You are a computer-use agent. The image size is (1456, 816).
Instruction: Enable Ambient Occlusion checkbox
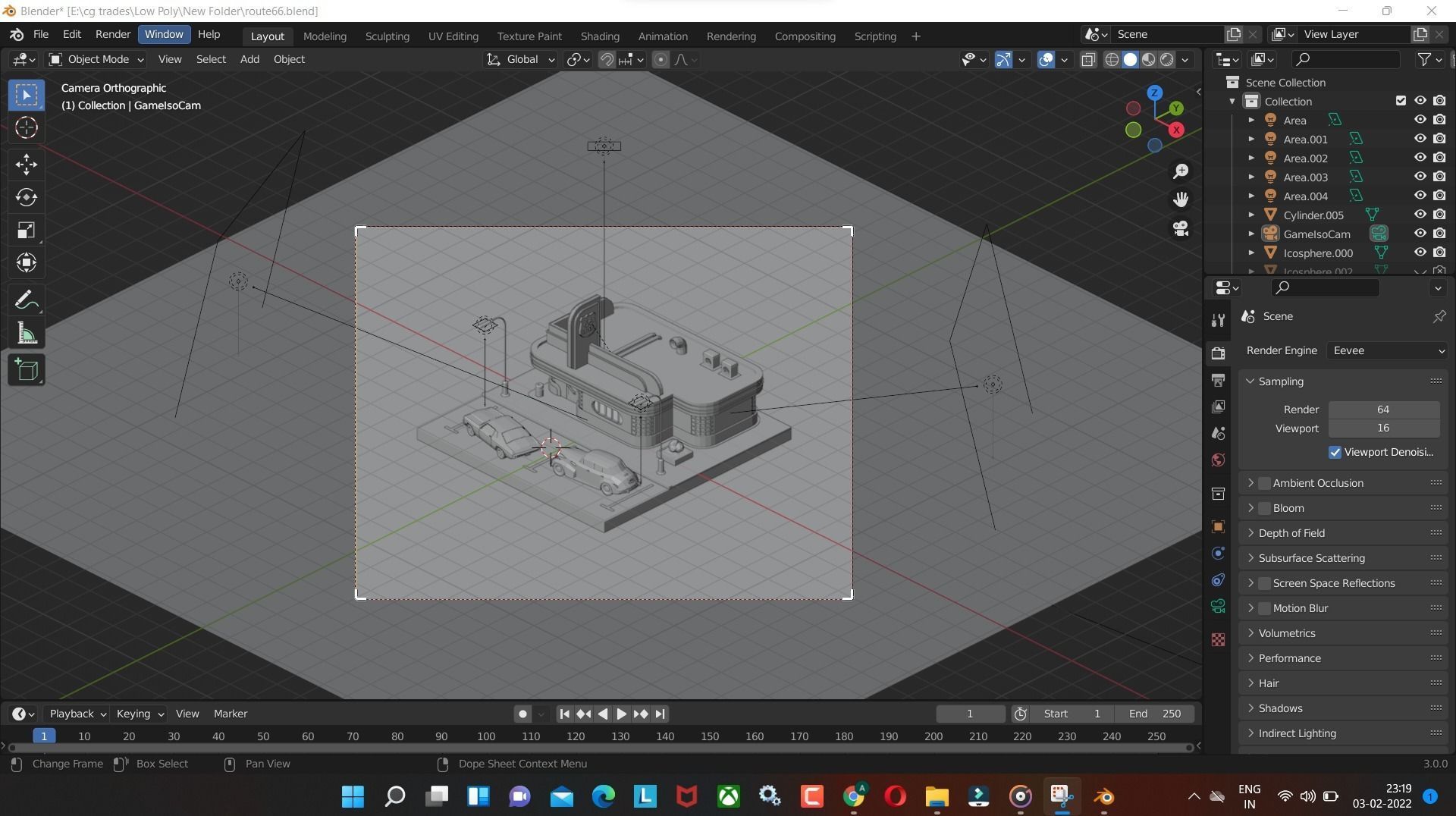tap(1264, 483)
